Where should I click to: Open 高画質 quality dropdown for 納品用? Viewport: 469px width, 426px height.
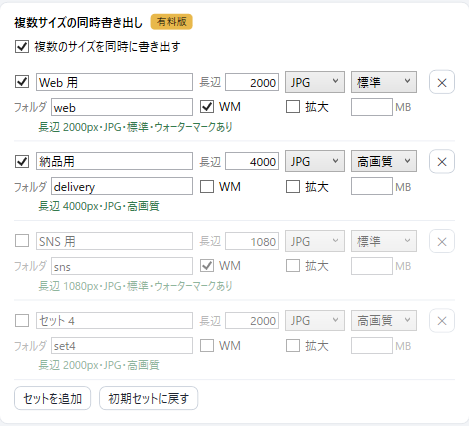tap(384, 161)
